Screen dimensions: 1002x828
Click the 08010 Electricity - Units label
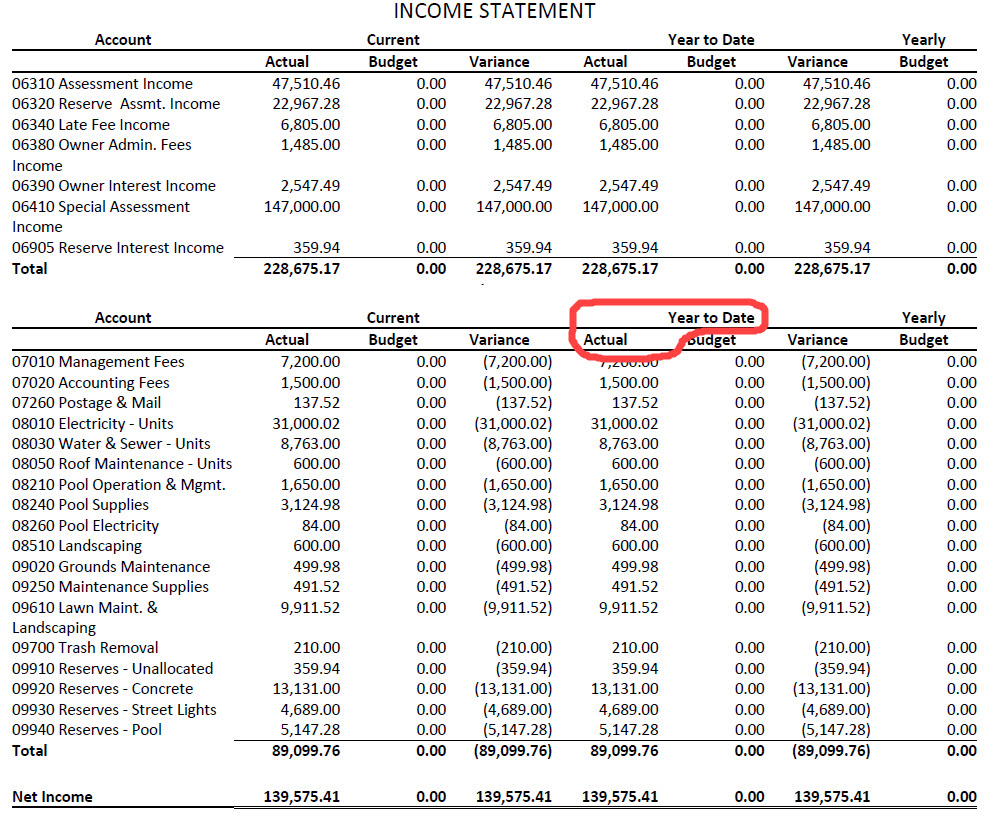[x=93, y=424]
